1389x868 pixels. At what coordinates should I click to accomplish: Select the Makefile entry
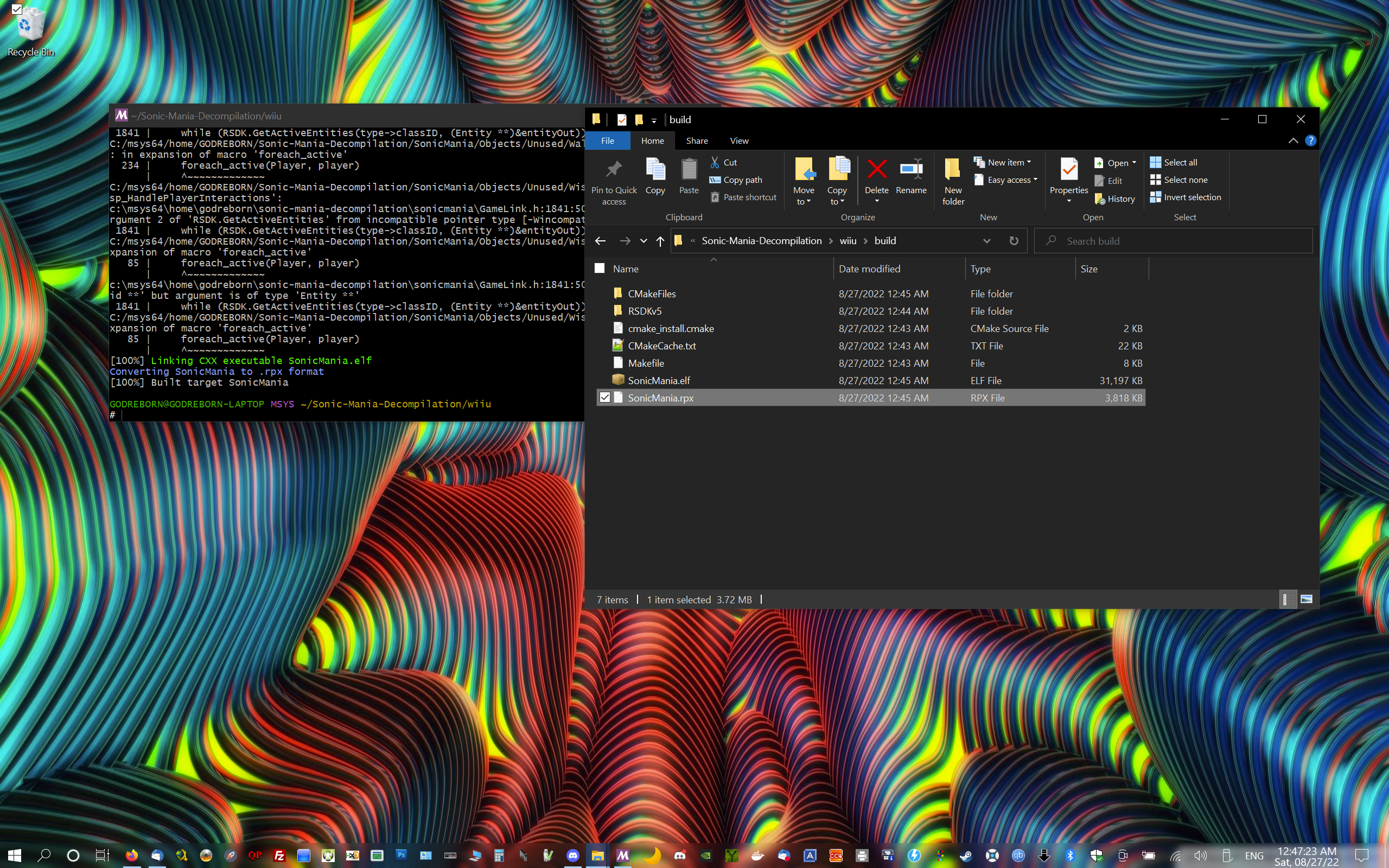coord(871,363)
